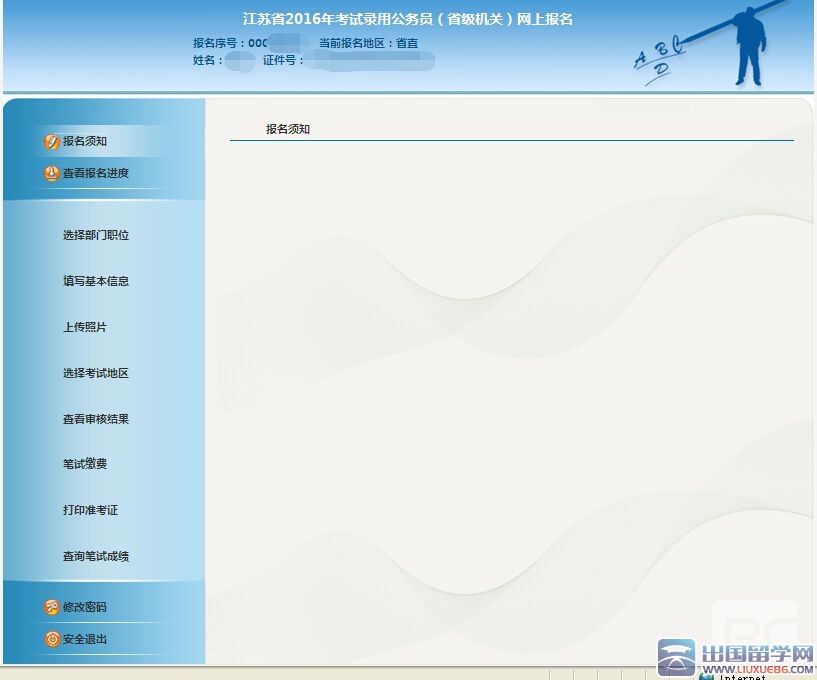Image resolution: width=817 pixels, height=680 pixels.
Task: Open 报名须知 in the sidebar
Action: point(85,142)
